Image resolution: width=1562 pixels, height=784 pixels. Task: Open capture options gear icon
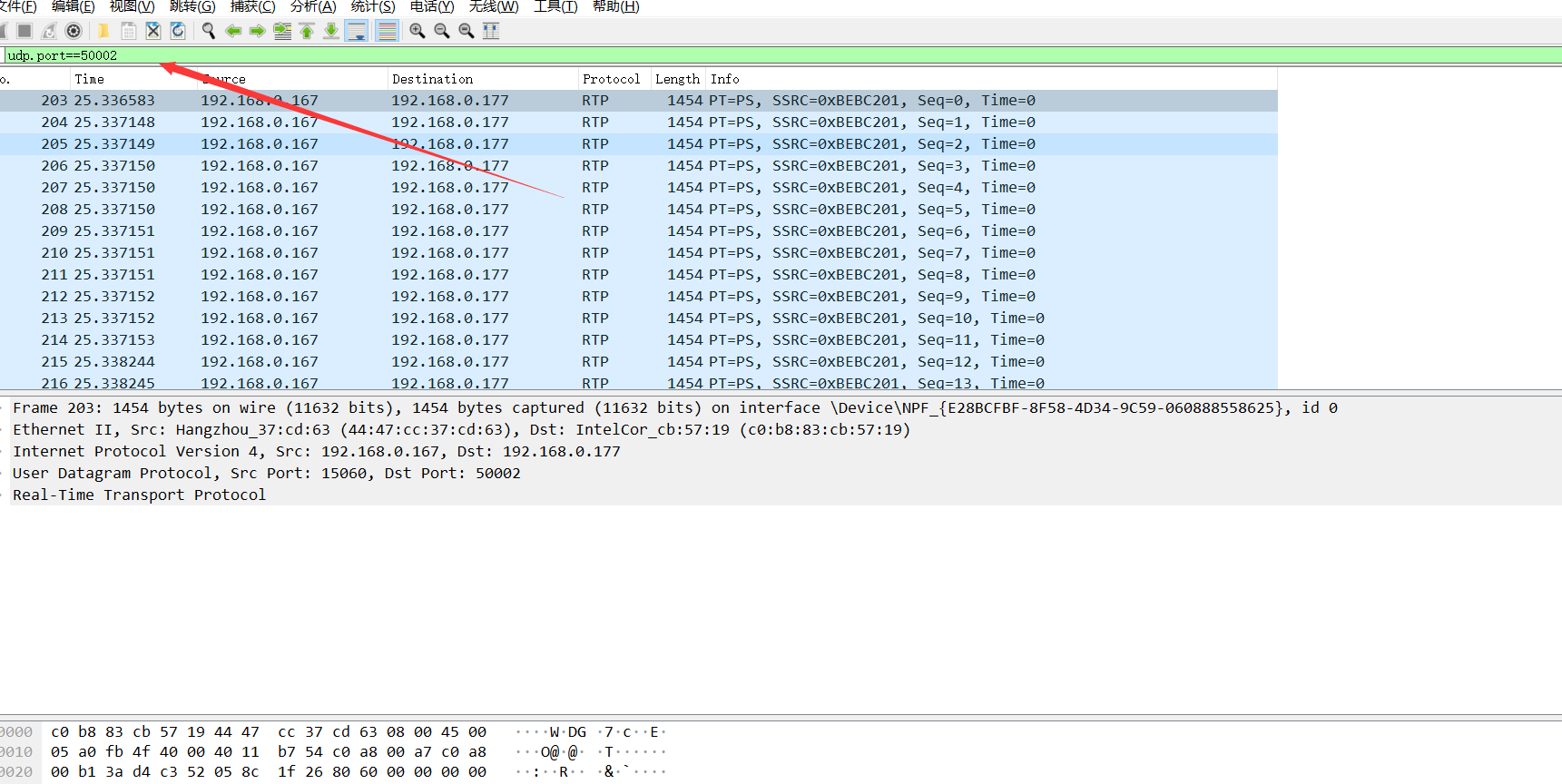click(74, 31)
